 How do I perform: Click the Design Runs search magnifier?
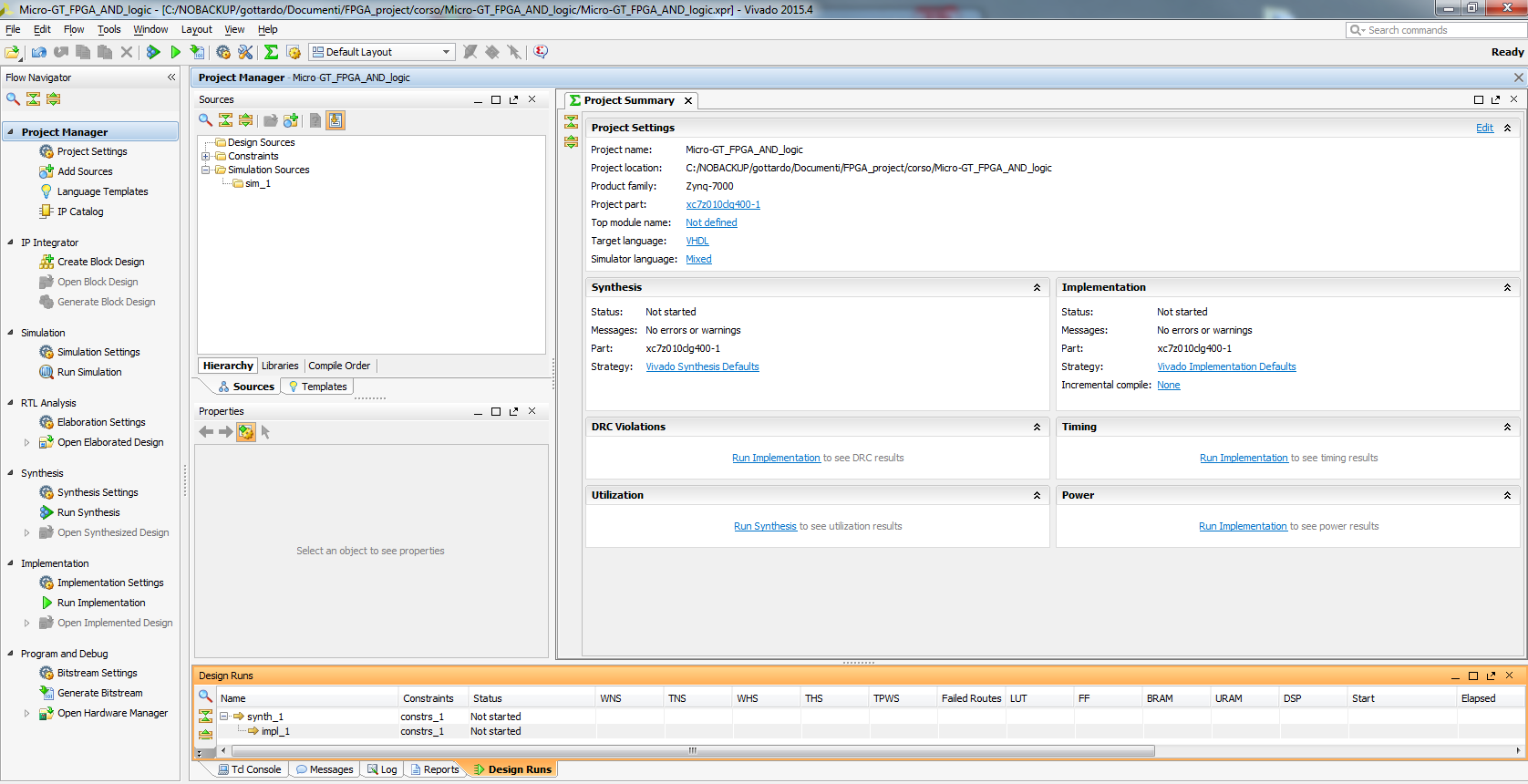[206, 696]
